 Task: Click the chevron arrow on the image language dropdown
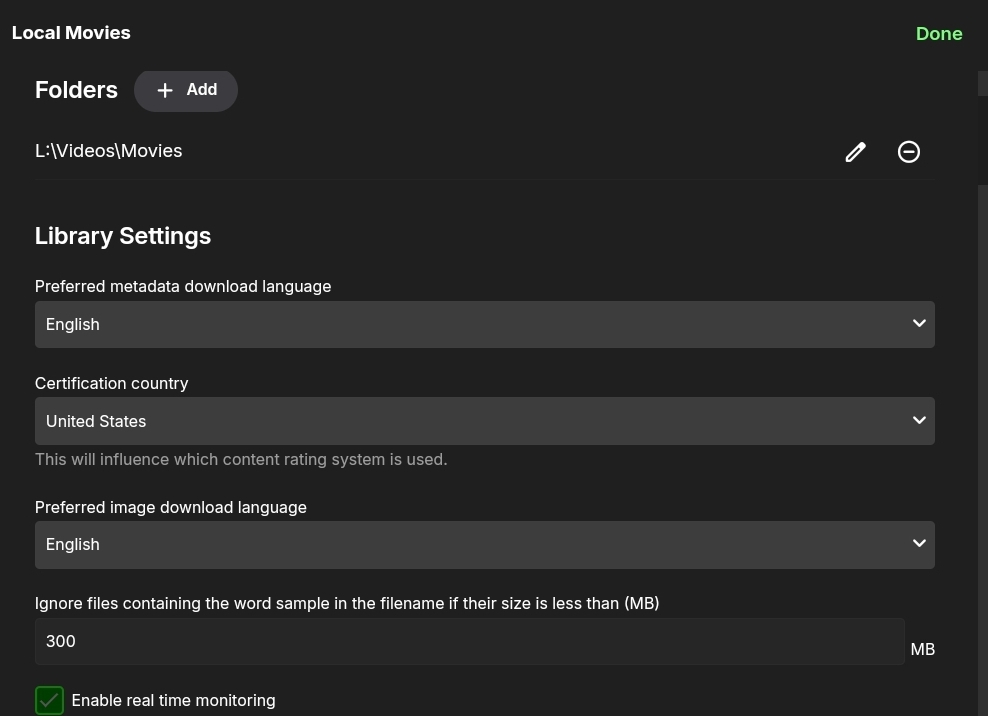tap(919, 543)
